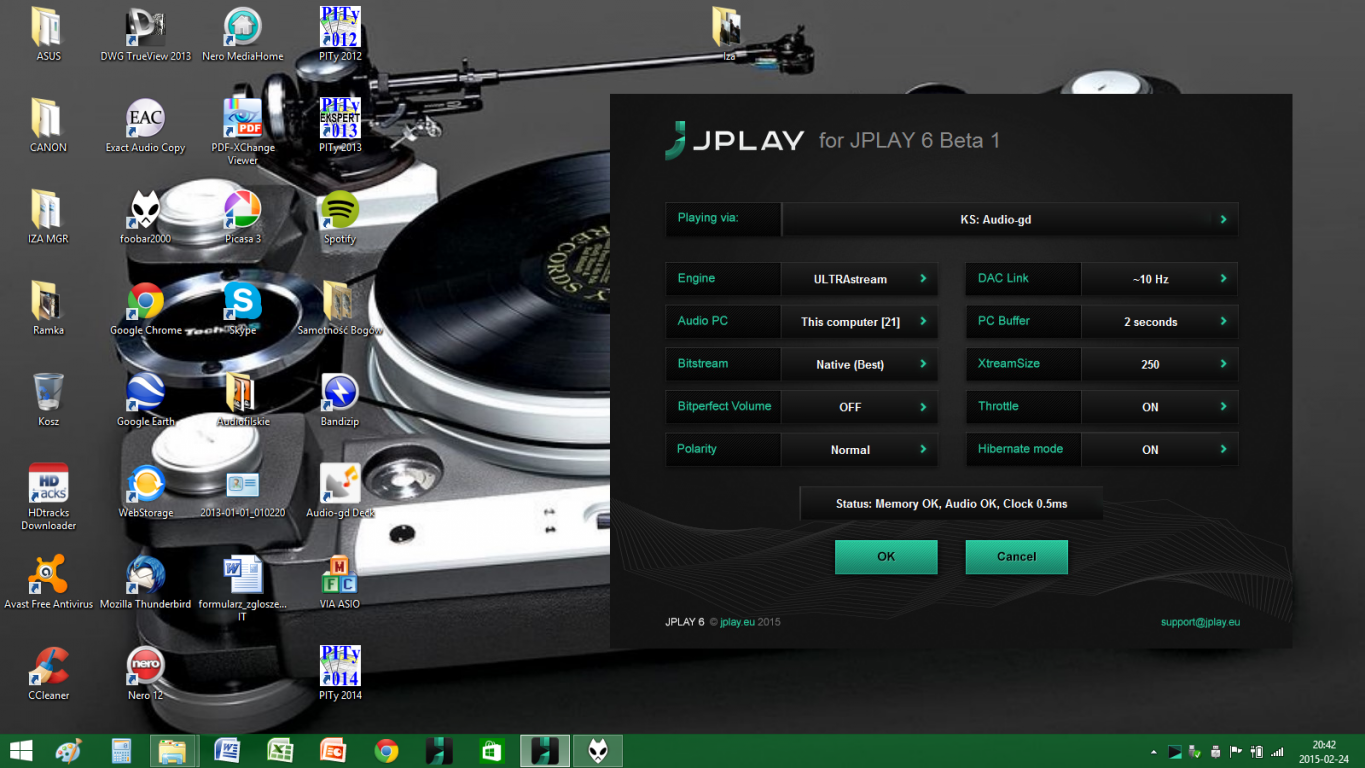This screenshot has width=1365, height=768.
Task: Open the taskbar Calculator icon
Action: (122, 751)
